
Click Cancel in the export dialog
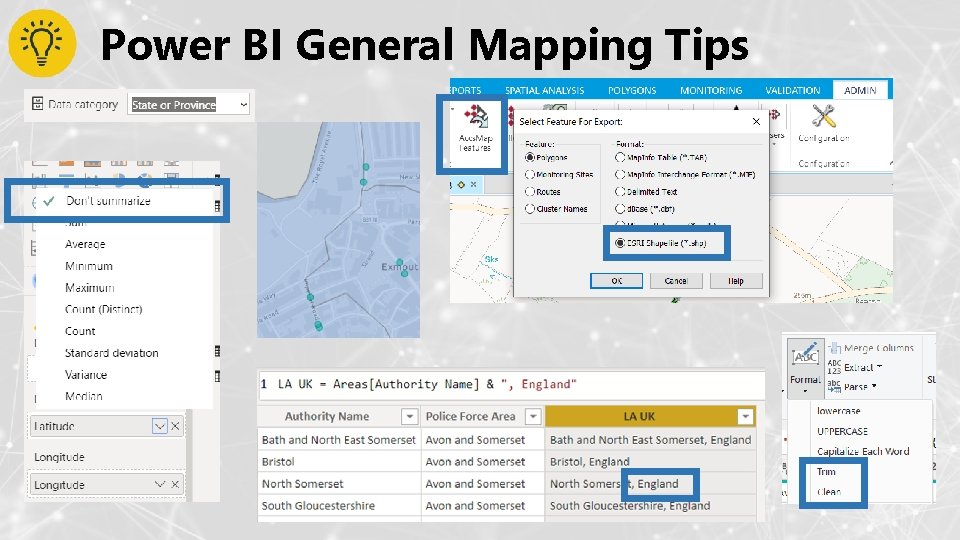[676, 280]
